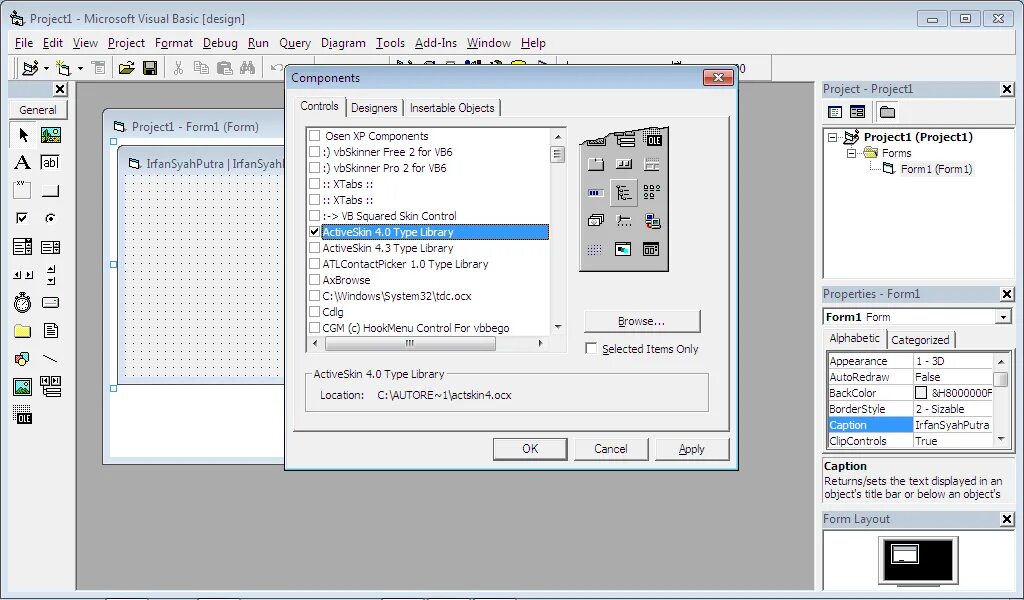Check vbSkinner Pro 2 for VB6
The width and height of the screenshot is (1024, 600).
click(315, 168)
